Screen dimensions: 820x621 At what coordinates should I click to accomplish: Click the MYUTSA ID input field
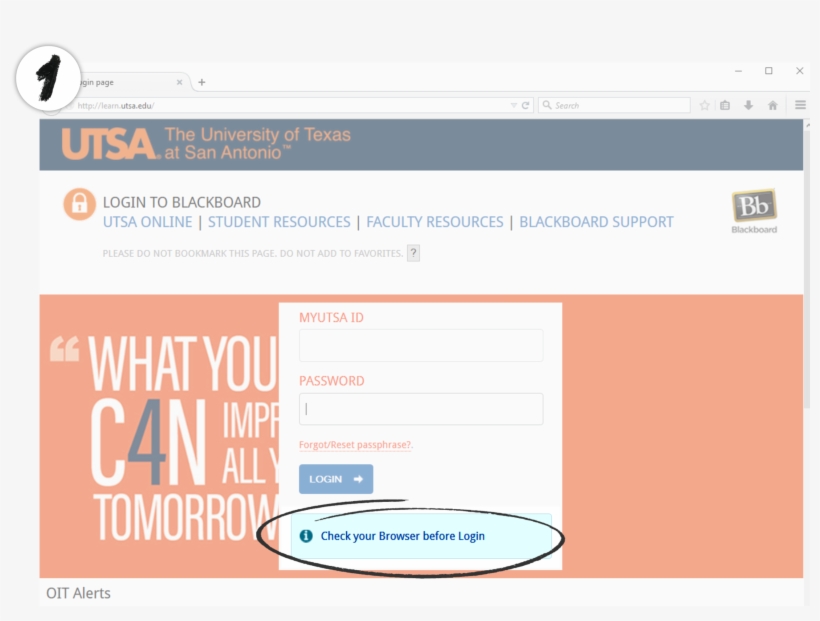[421, 345]
